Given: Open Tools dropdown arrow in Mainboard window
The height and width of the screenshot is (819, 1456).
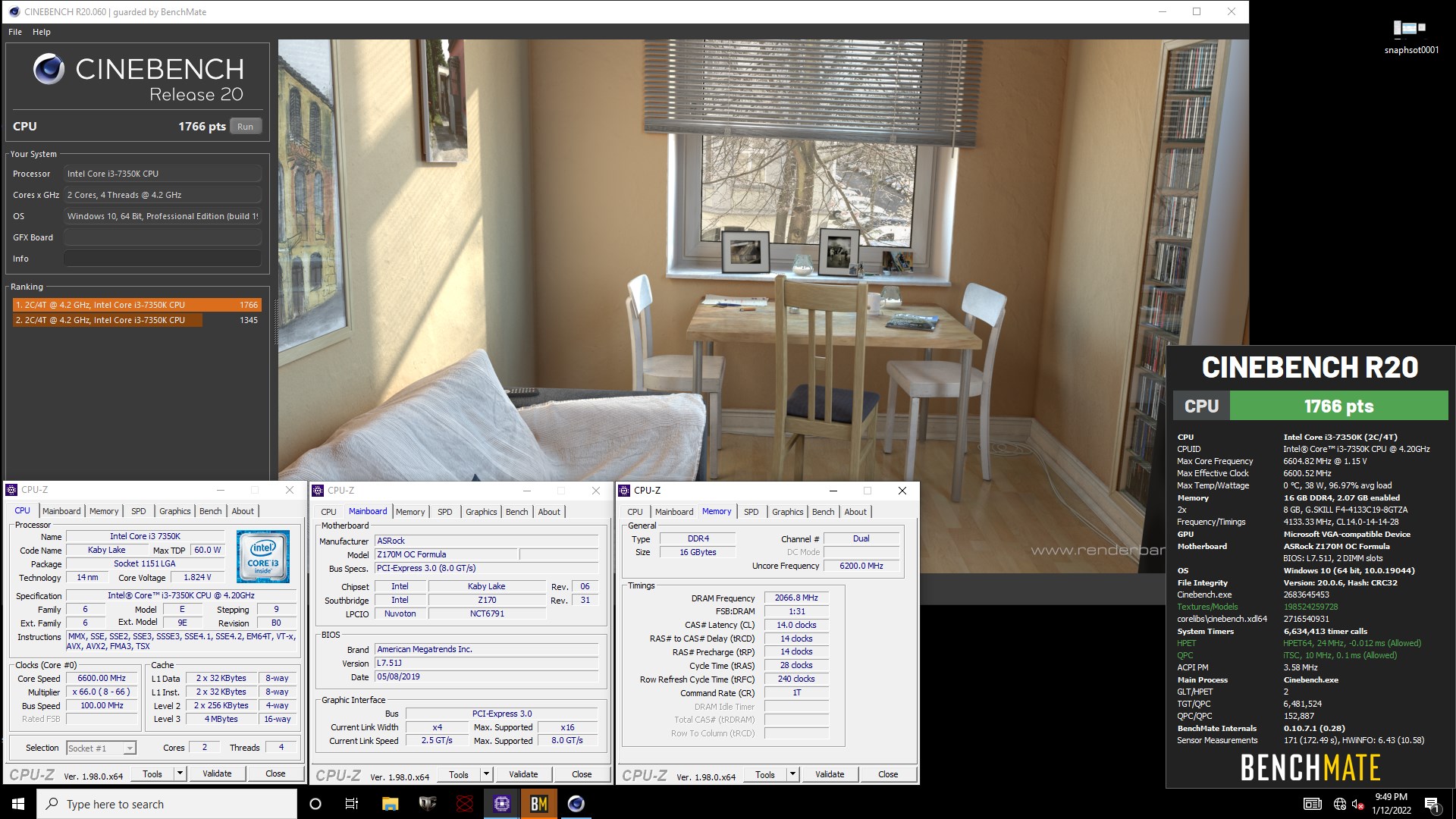Looking at the screenshot, I should click(x=486, y=774).
